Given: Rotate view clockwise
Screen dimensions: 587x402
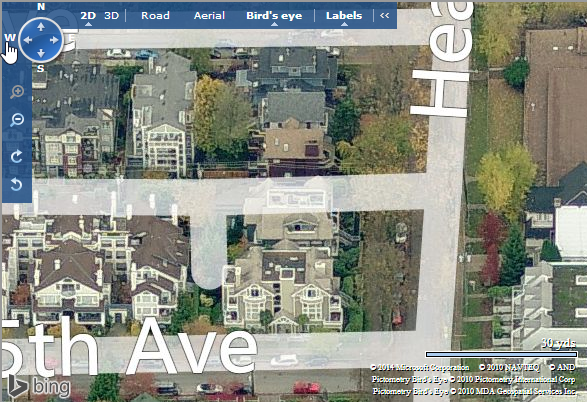Looking at the screenshot, I should 16,156.
